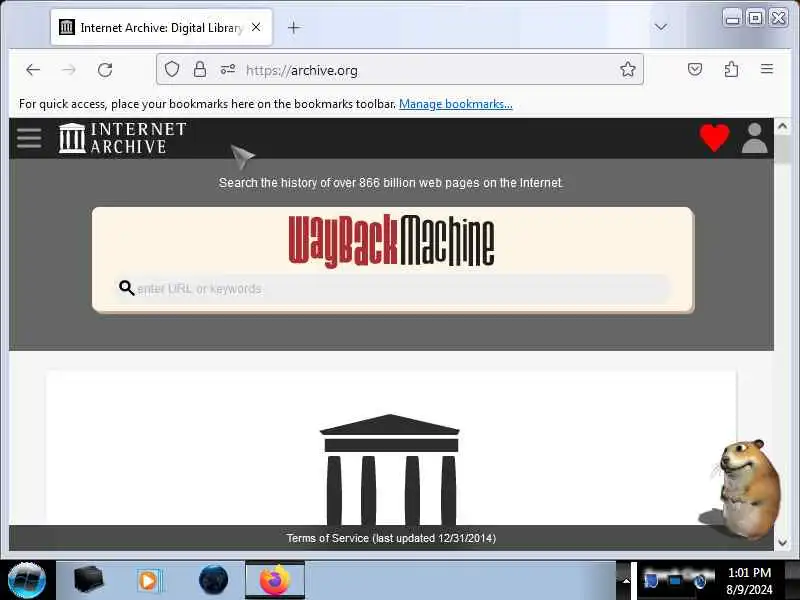Screen dimensions: 800x600
Task: Click the address bar showing archive.org
Action: click(x=399, y=69)
